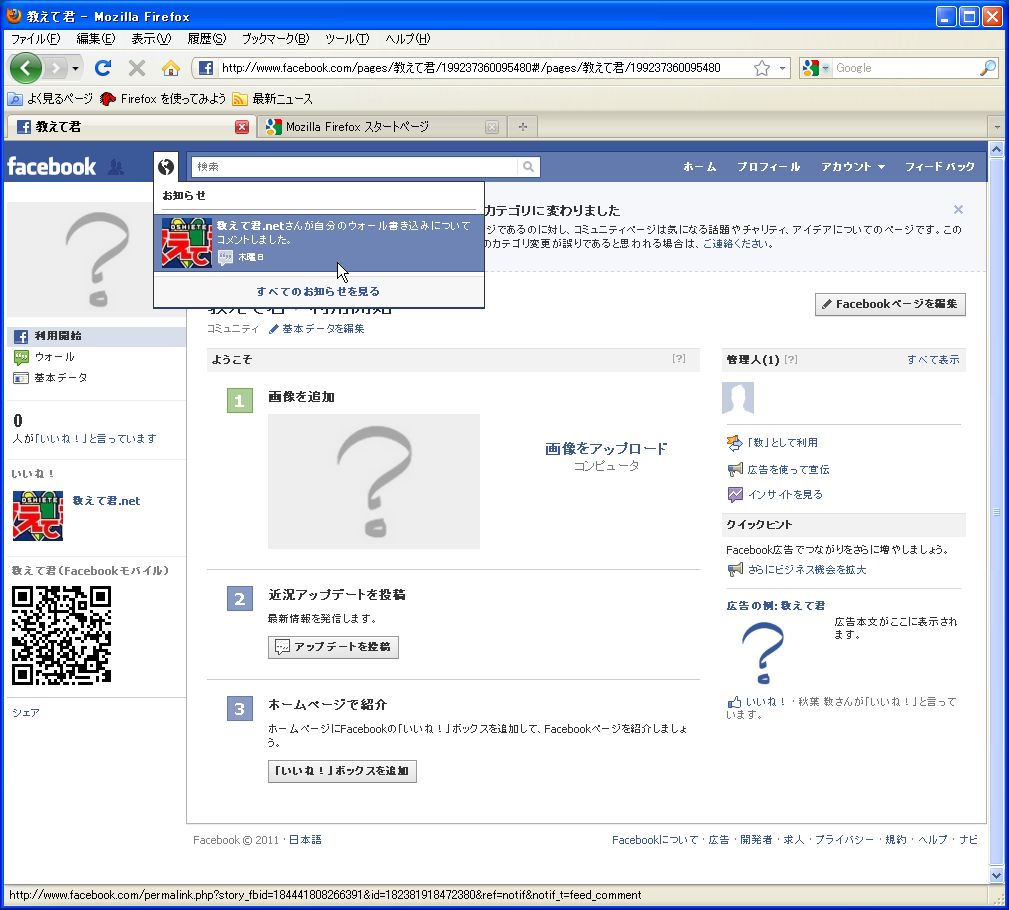Open プロフィール in Facebook header
Image resolution: width=1009 pixels, height=910 pixels.
pyautogui.click(x=768, y=167)
